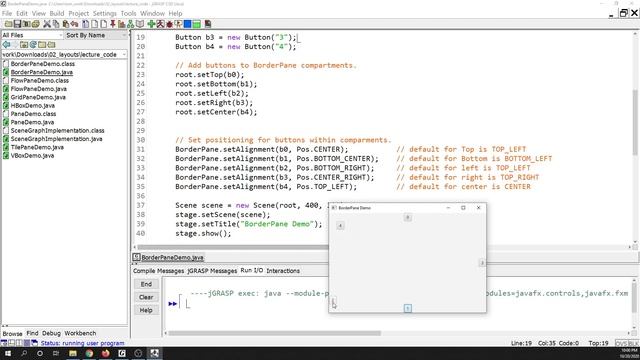Viewport: 640px width, 360px height.
Task: Click the green window toolbar icon
Action: pos(196,24)
